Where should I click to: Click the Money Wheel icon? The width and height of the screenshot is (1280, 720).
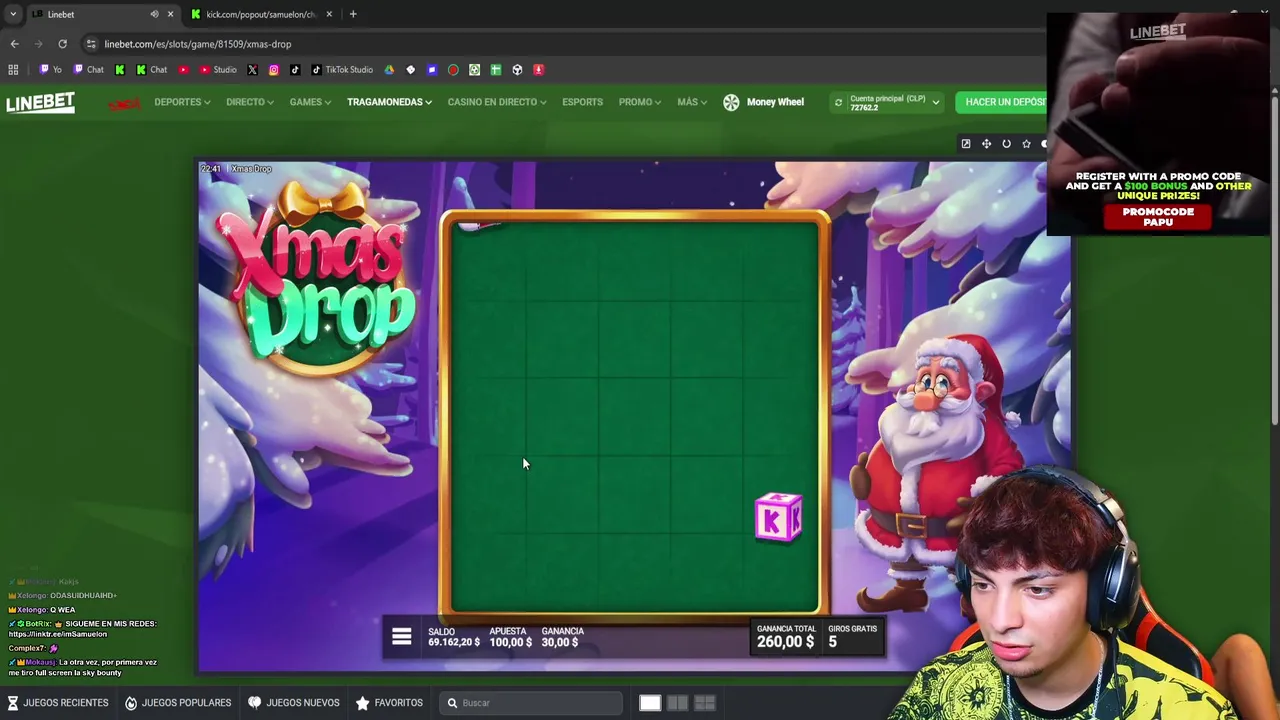[x=731, y=102]
